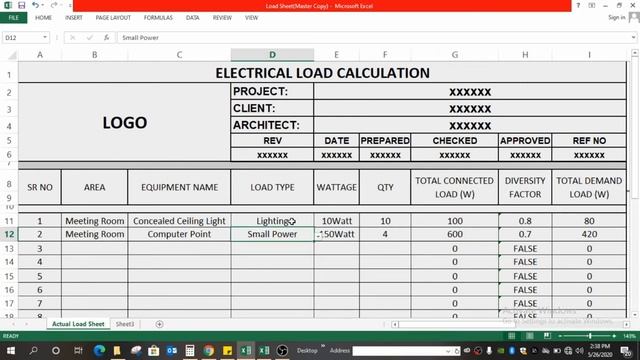This screenshot has height=360, width=640.
Task: Confirm the formula bar entry (checkmark)
Action: (x=90, y=38)
